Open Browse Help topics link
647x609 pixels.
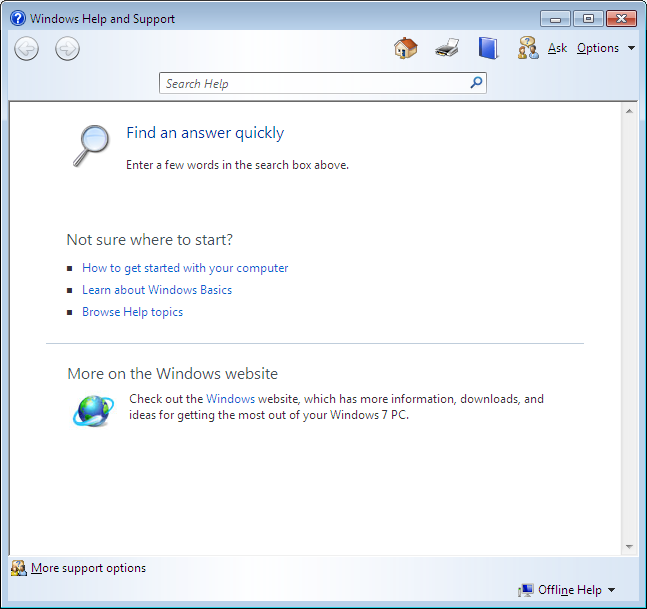[132, 312]
